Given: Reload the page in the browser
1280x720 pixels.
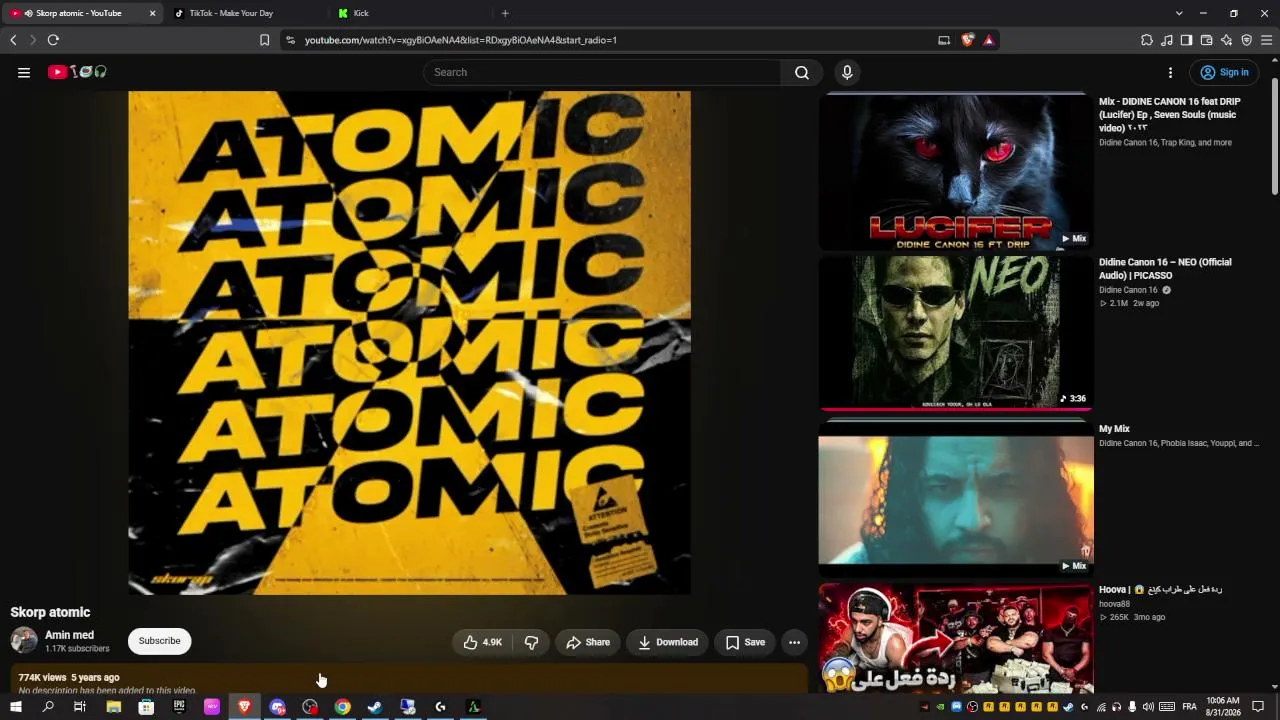Looking at the screenshot, I should coord(53,40).
